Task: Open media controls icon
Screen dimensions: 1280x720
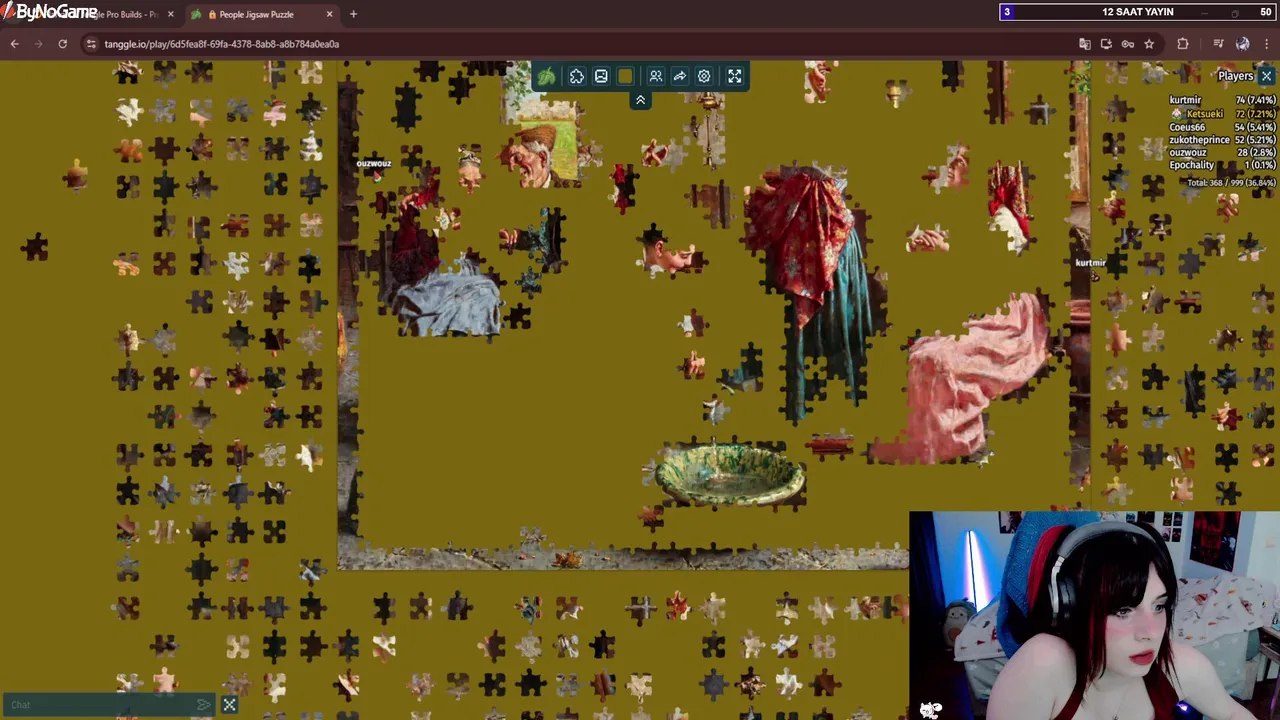Action: [x=1218, y=44]
